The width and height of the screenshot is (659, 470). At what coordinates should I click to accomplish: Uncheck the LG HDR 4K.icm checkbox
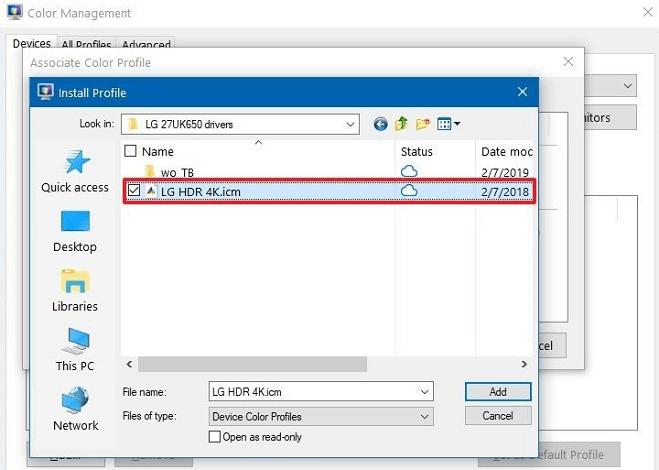click(134, 190)
